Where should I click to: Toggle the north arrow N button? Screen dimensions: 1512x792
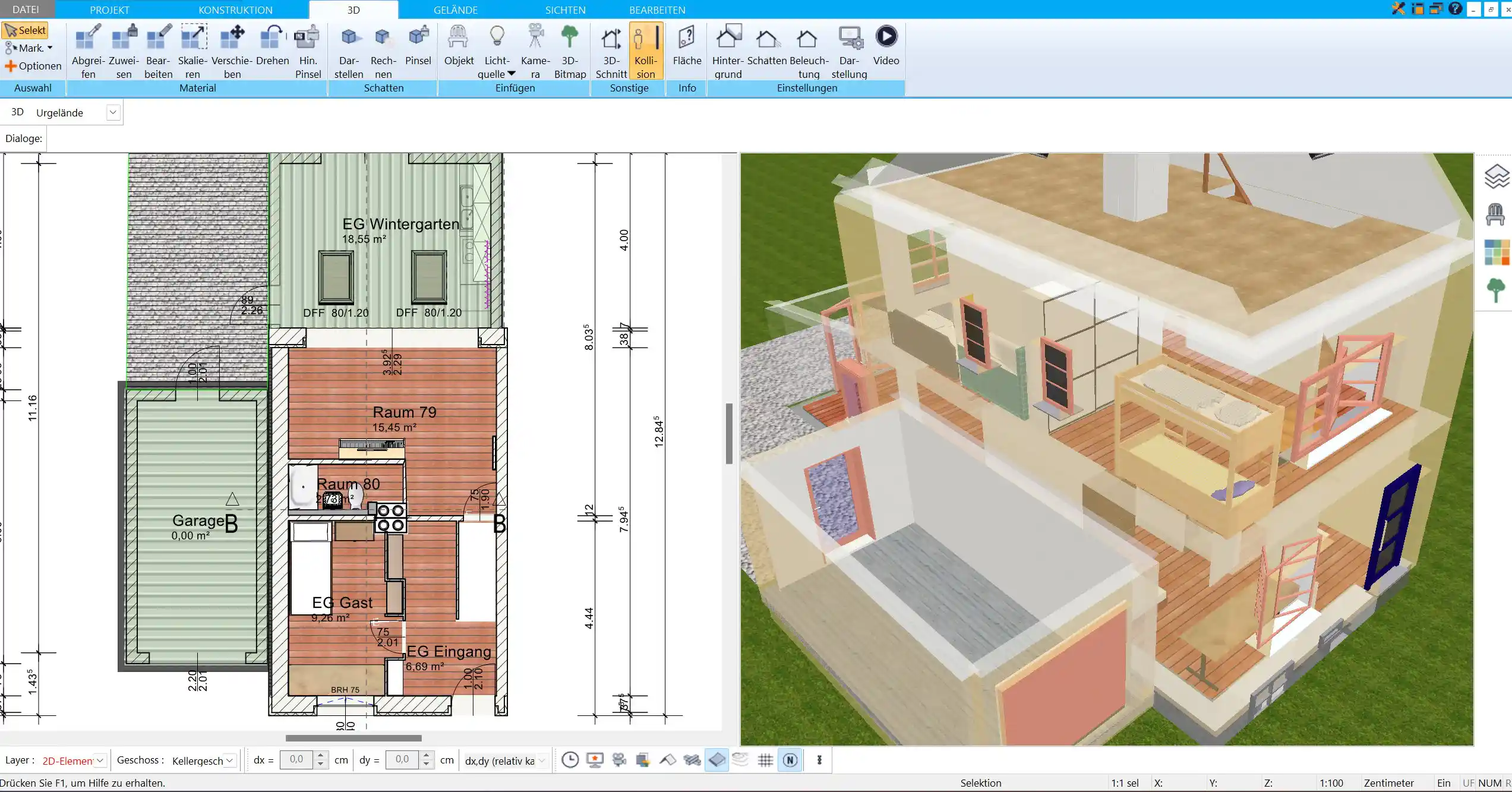pyautogui.click(x=790, y=760)
